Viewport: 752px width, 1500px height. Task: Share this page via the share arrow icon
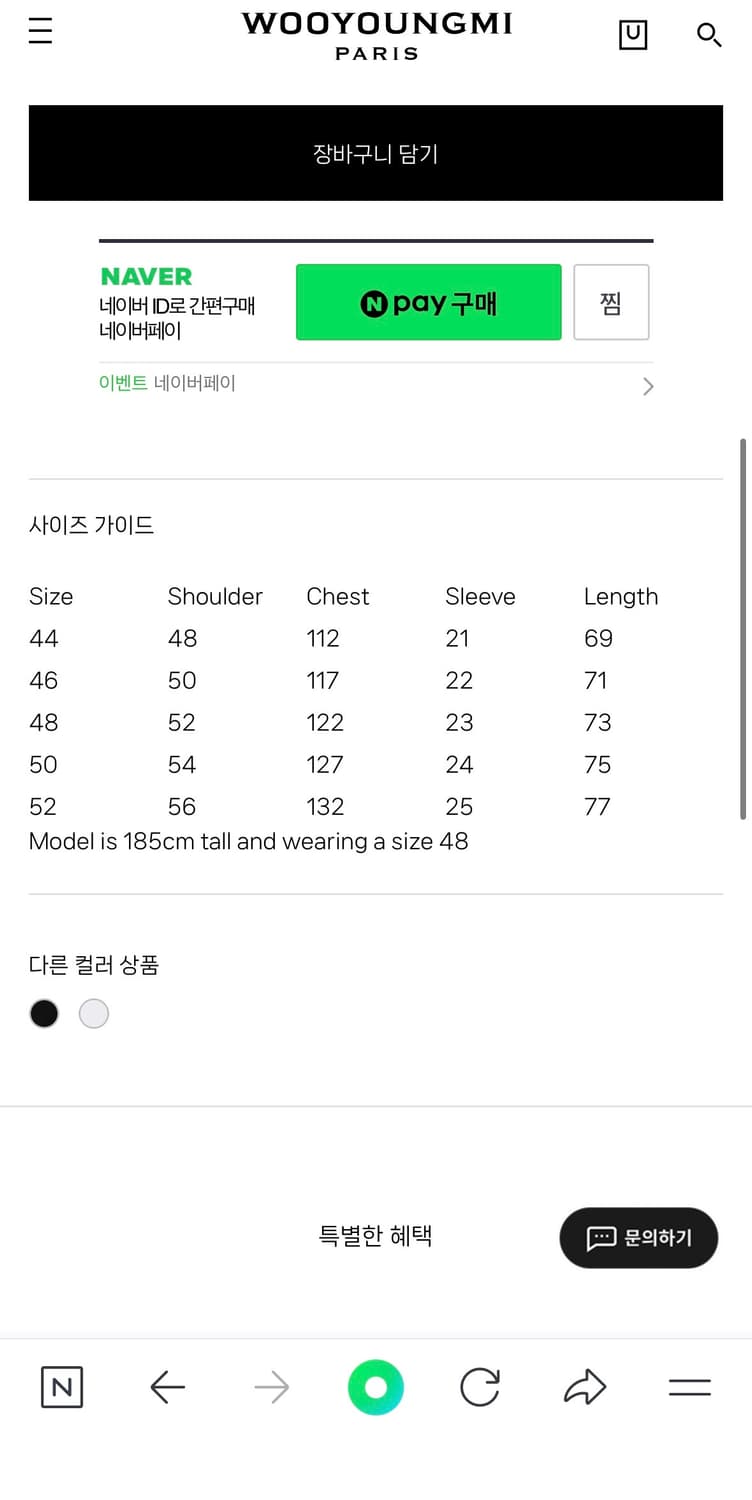click(x=584, y=1387)
